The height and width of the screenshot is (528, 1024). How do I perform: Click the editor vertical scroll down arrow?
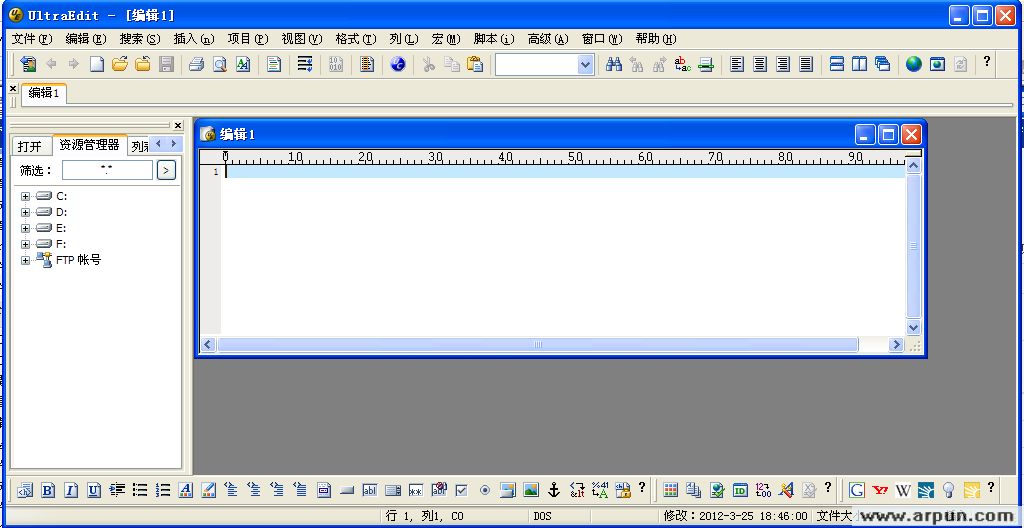(913, 328)
